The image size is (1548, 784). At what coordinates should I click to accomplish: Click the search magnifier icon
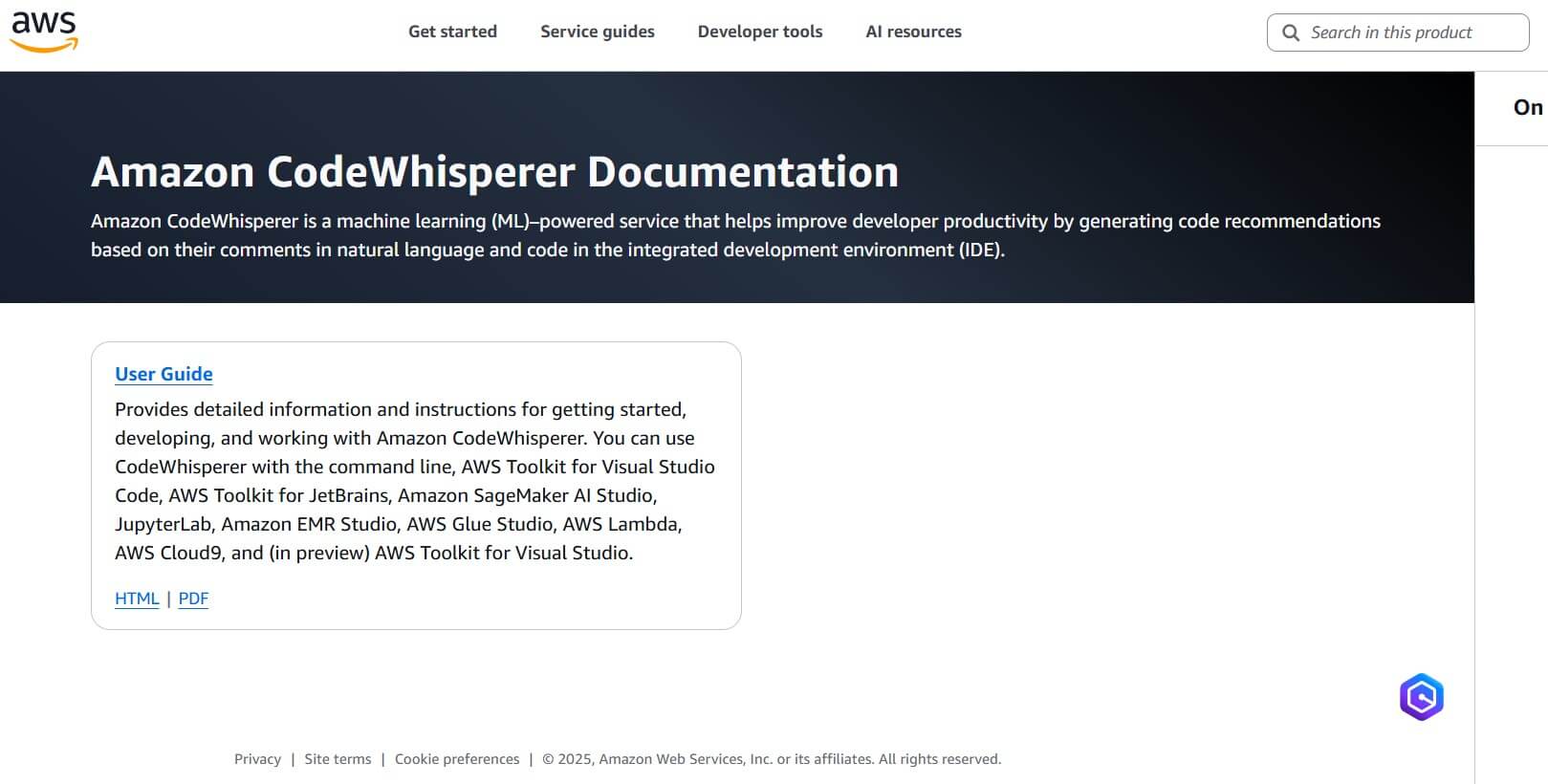(x=1290, y=33)
